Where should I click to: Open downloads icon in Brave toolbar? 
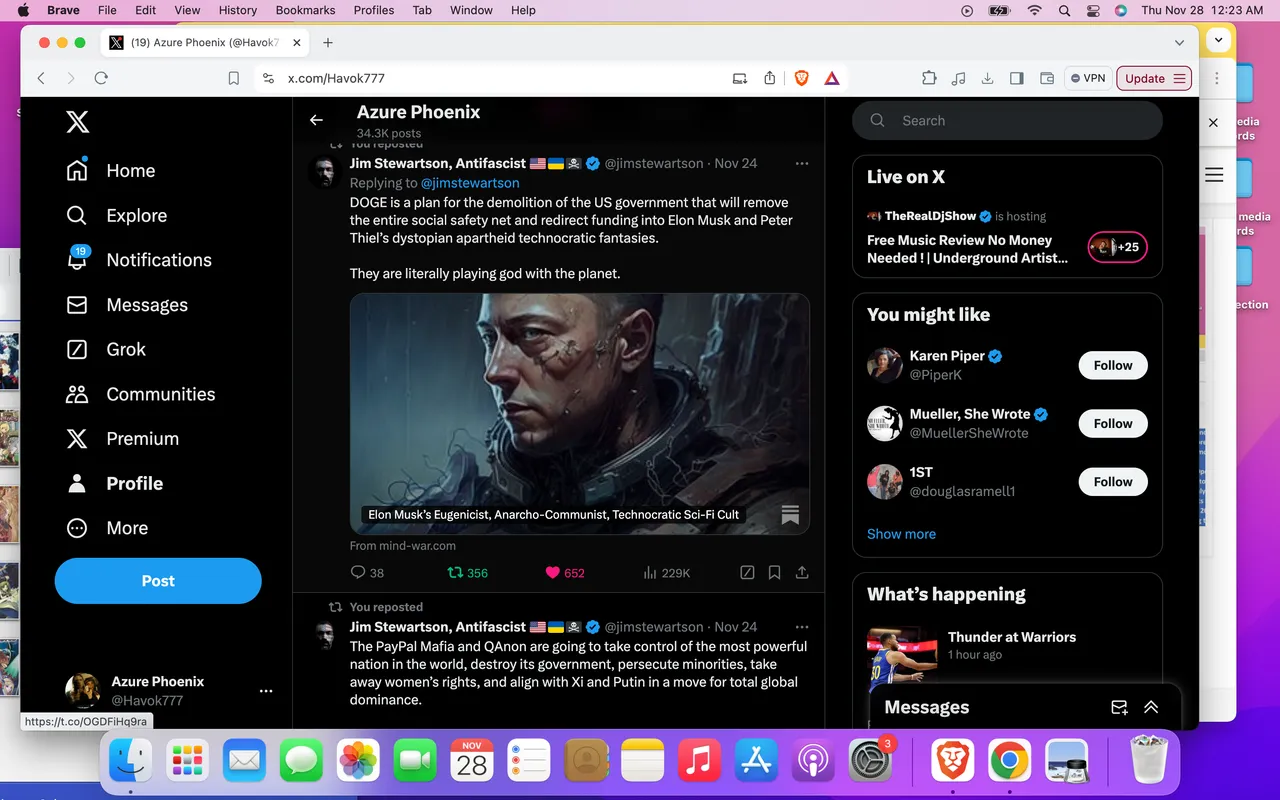(988, 78)
